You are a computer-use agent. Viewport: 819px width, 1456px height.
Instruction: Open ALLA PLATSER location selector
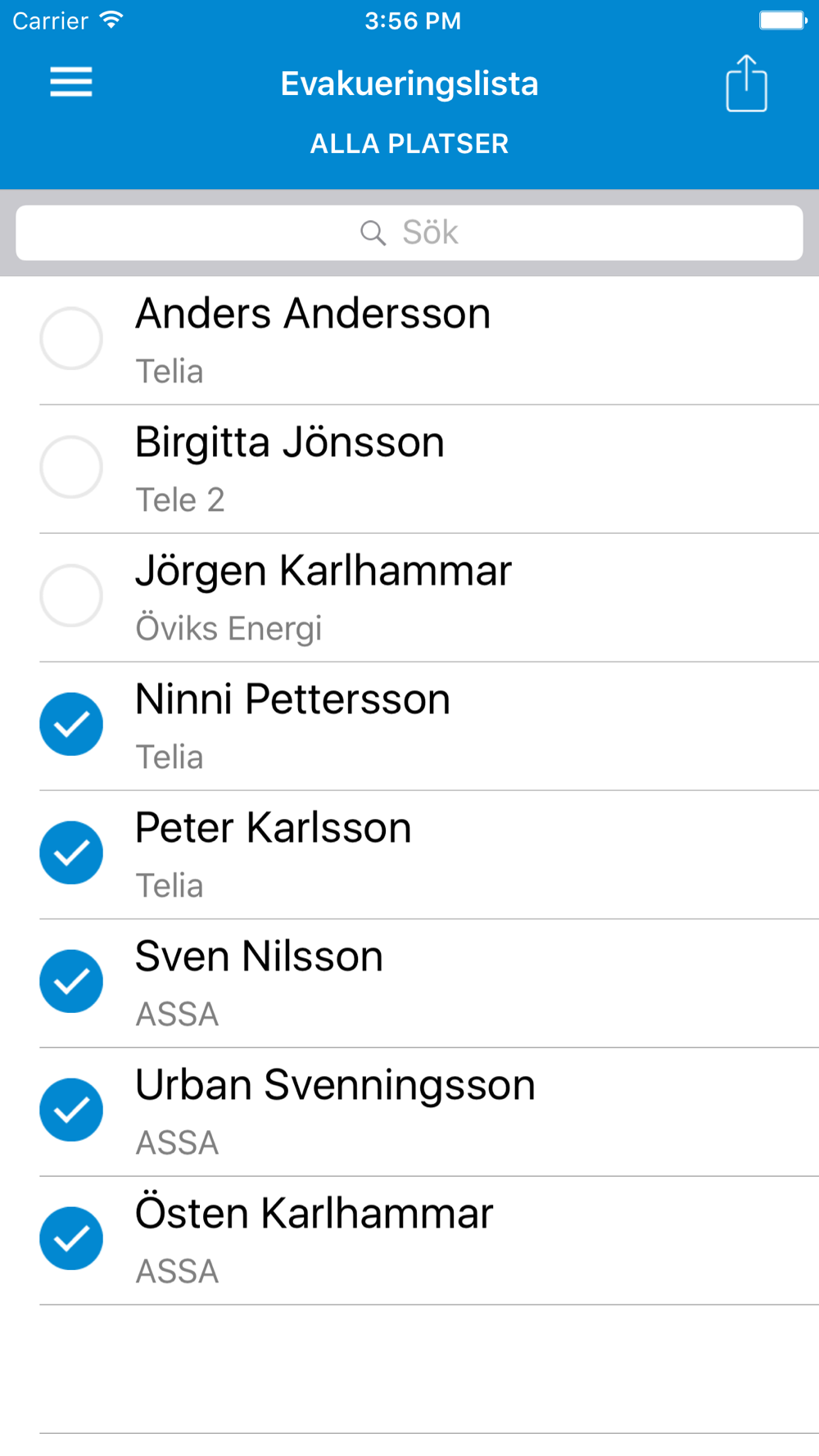pyautogui.click(x=409, y=144)
